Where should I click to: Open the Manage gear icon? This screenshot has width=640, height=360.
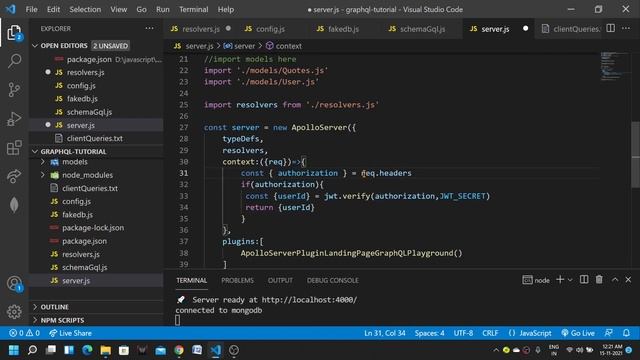[x=14, y=312]
